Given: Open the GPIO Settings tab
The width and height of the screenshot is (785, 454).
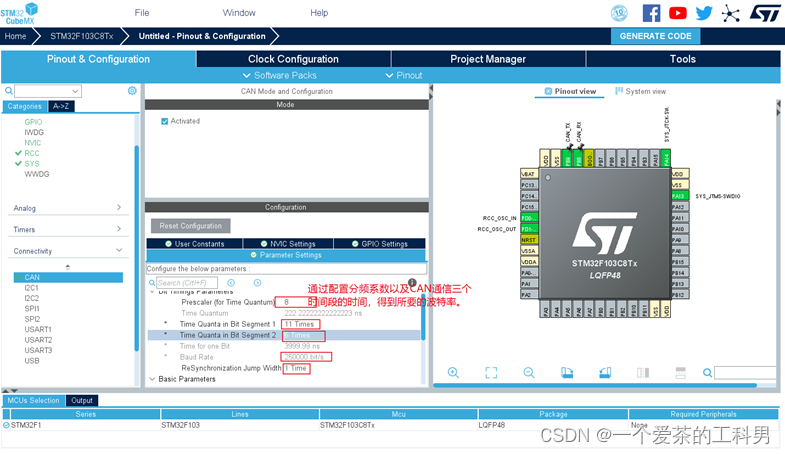Looking at the screenshot, I should coord(379,244).
